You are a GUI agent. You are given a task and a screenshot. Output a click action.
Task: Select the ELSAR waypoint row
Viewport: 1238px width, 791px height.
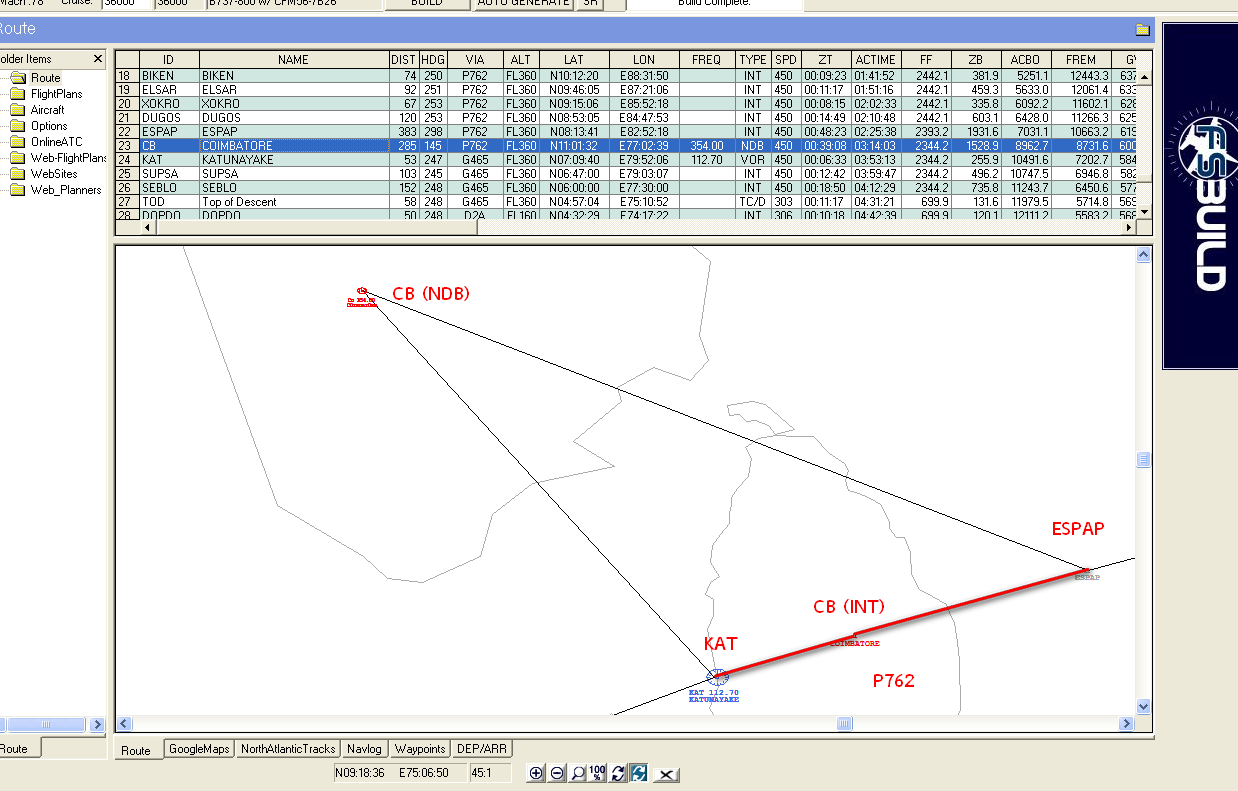[x=627, y=89]
